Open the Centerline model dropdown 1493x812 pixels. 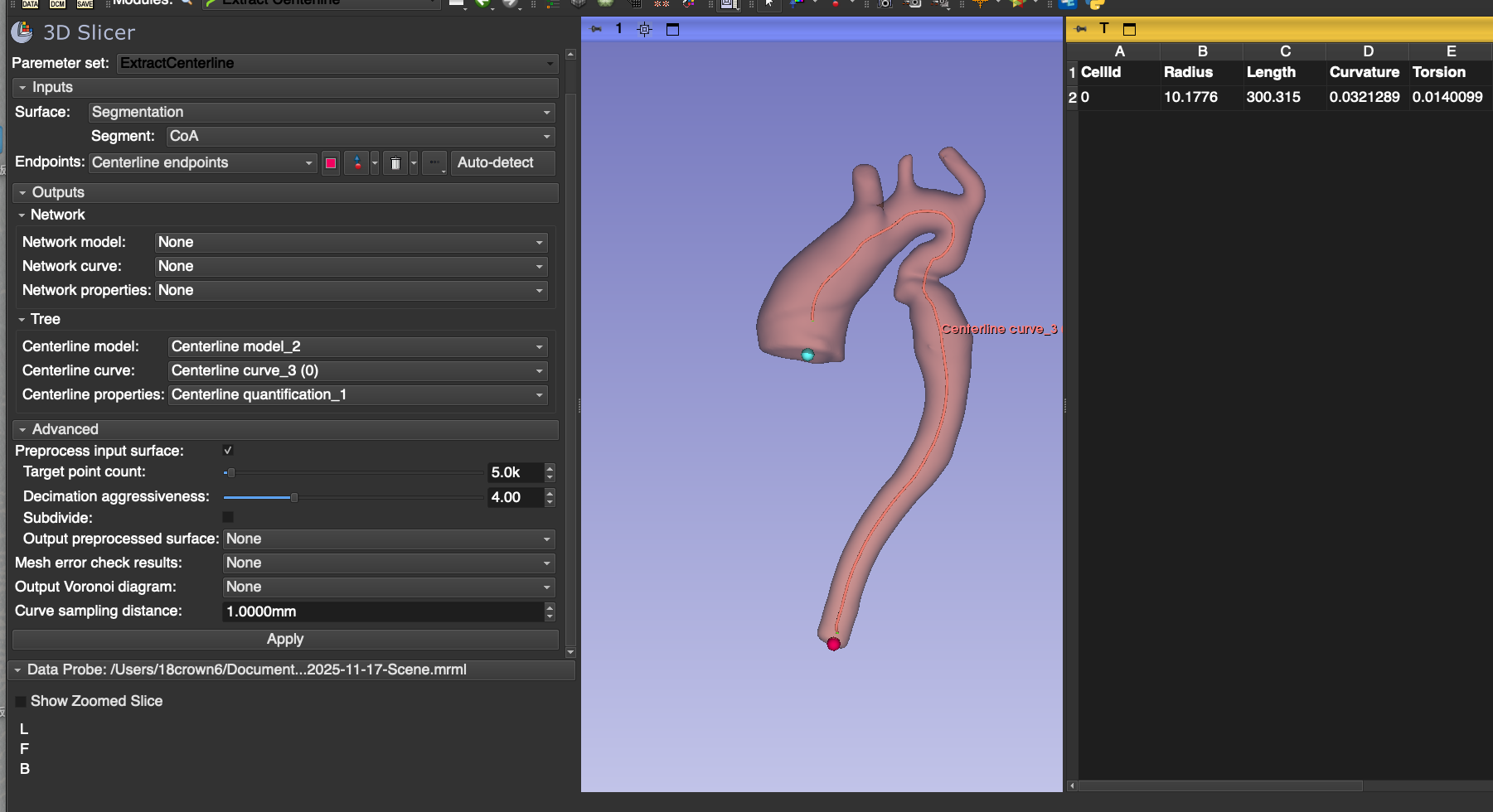[357, 346]
